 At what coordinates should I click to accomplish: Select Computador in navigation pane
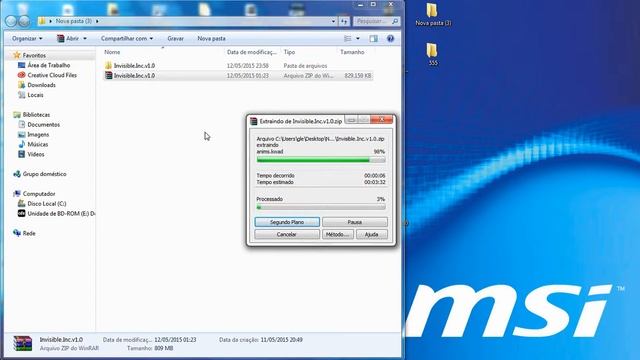(x=39, y=193)
